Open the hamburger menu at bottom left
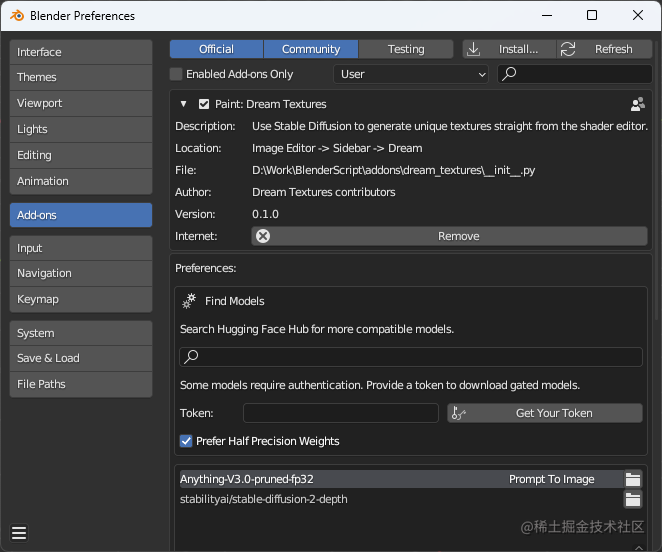This screenshot has height=552, width=662. point(19,533)
